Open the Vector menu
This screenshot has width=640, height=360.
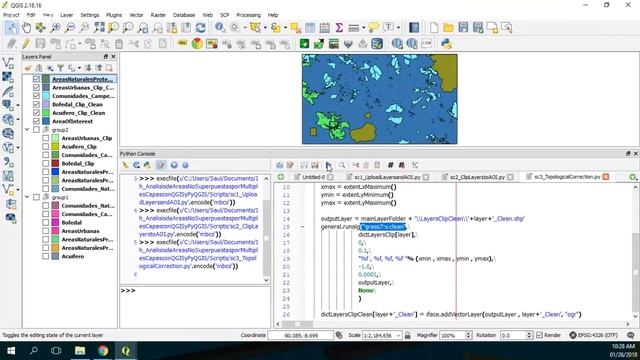coord(136,15)
